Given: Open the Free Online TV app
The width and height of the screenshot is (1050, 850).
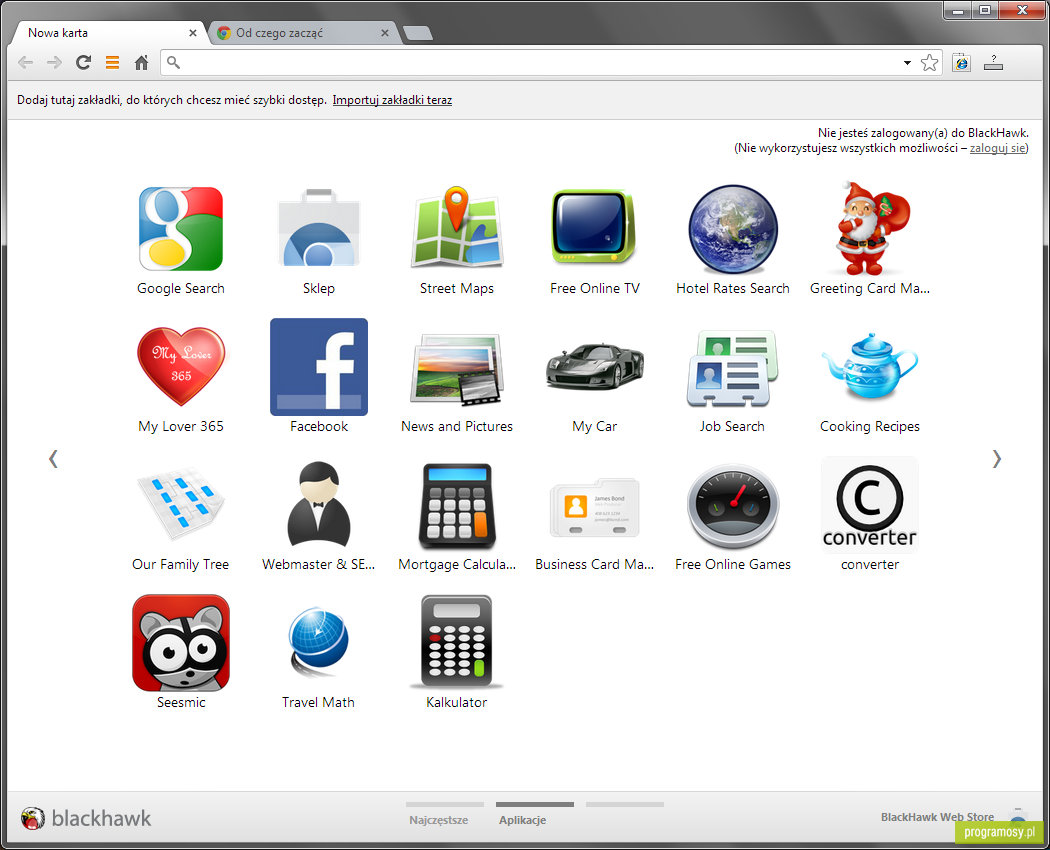Looking at the screenshot, I should pyautogui.click(x=594, y=228).
